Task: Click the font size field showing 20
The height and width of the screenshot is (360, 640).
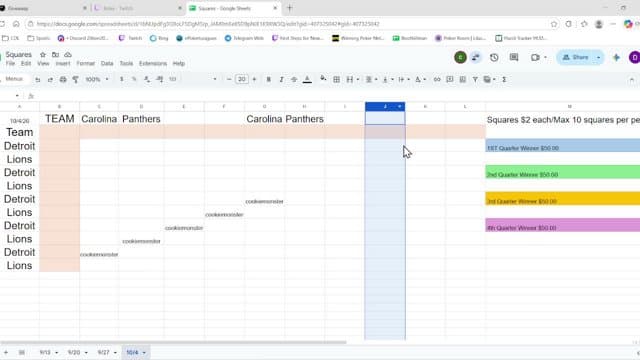Action: pyautogui.click(x=242, y=79)
